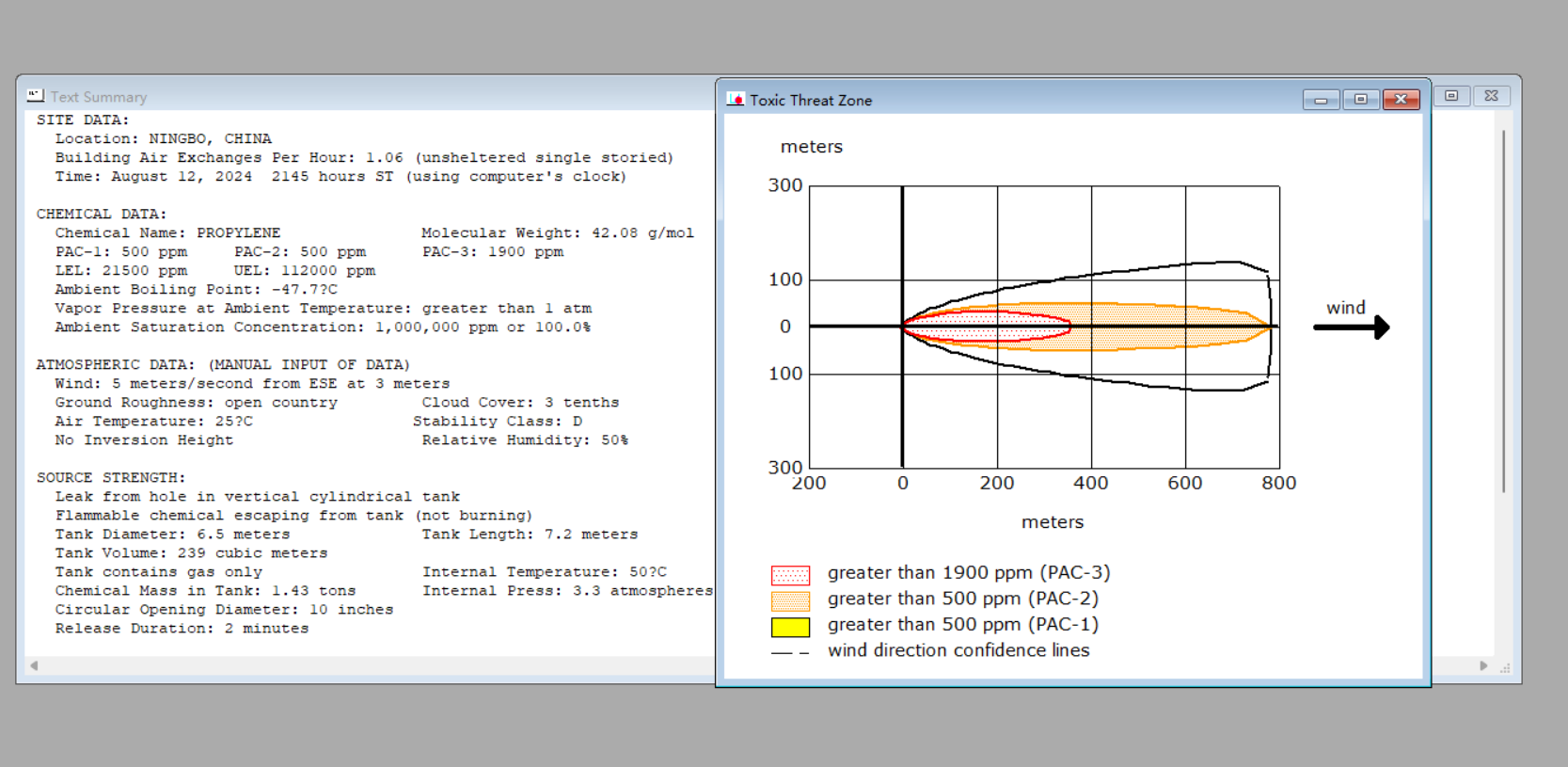Minimize the Toxic Threat Zone window
This screenshot has width=1568, height=767.
click(1321, 100)
